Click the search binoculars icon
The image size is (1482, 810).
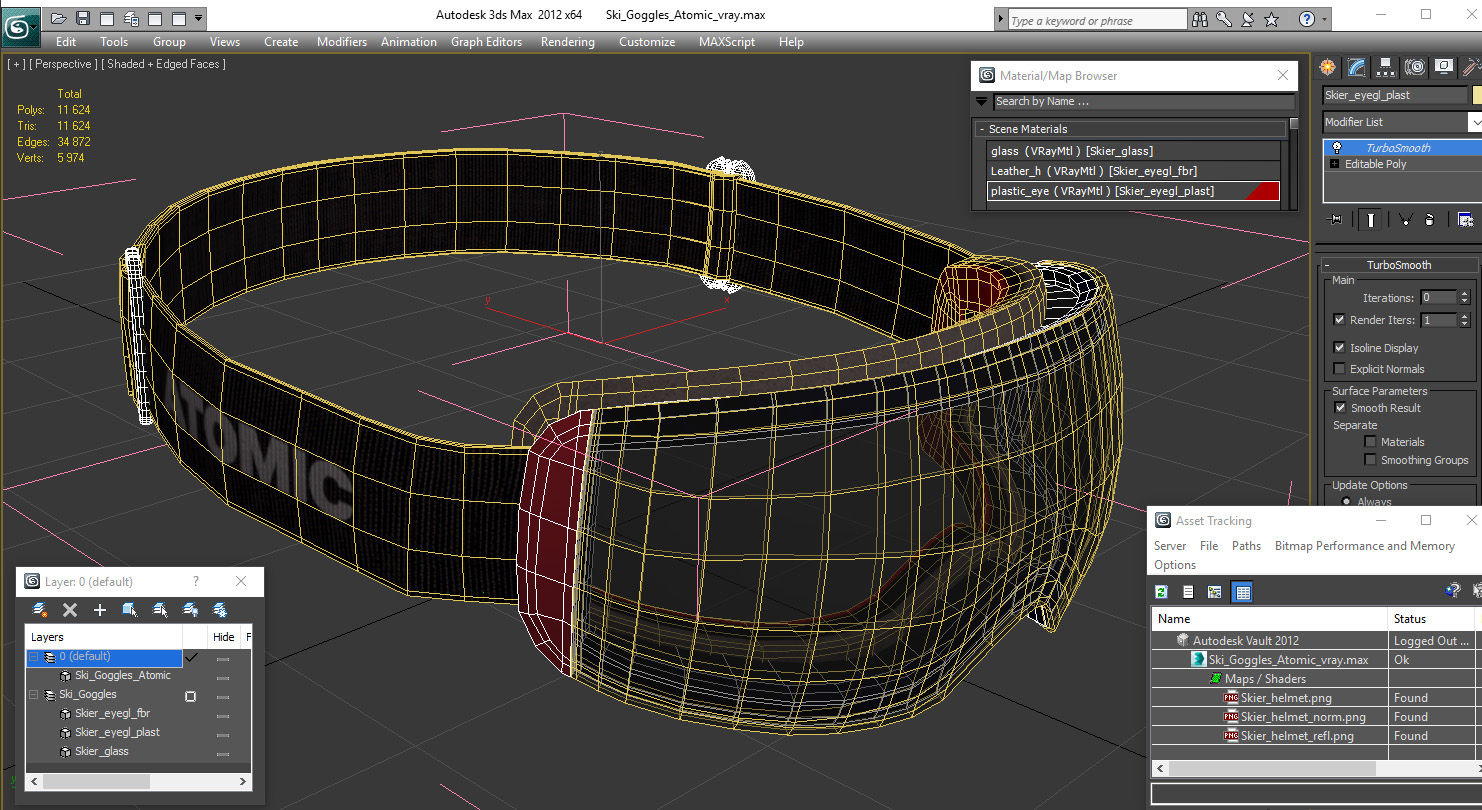tap(1201, 19)
